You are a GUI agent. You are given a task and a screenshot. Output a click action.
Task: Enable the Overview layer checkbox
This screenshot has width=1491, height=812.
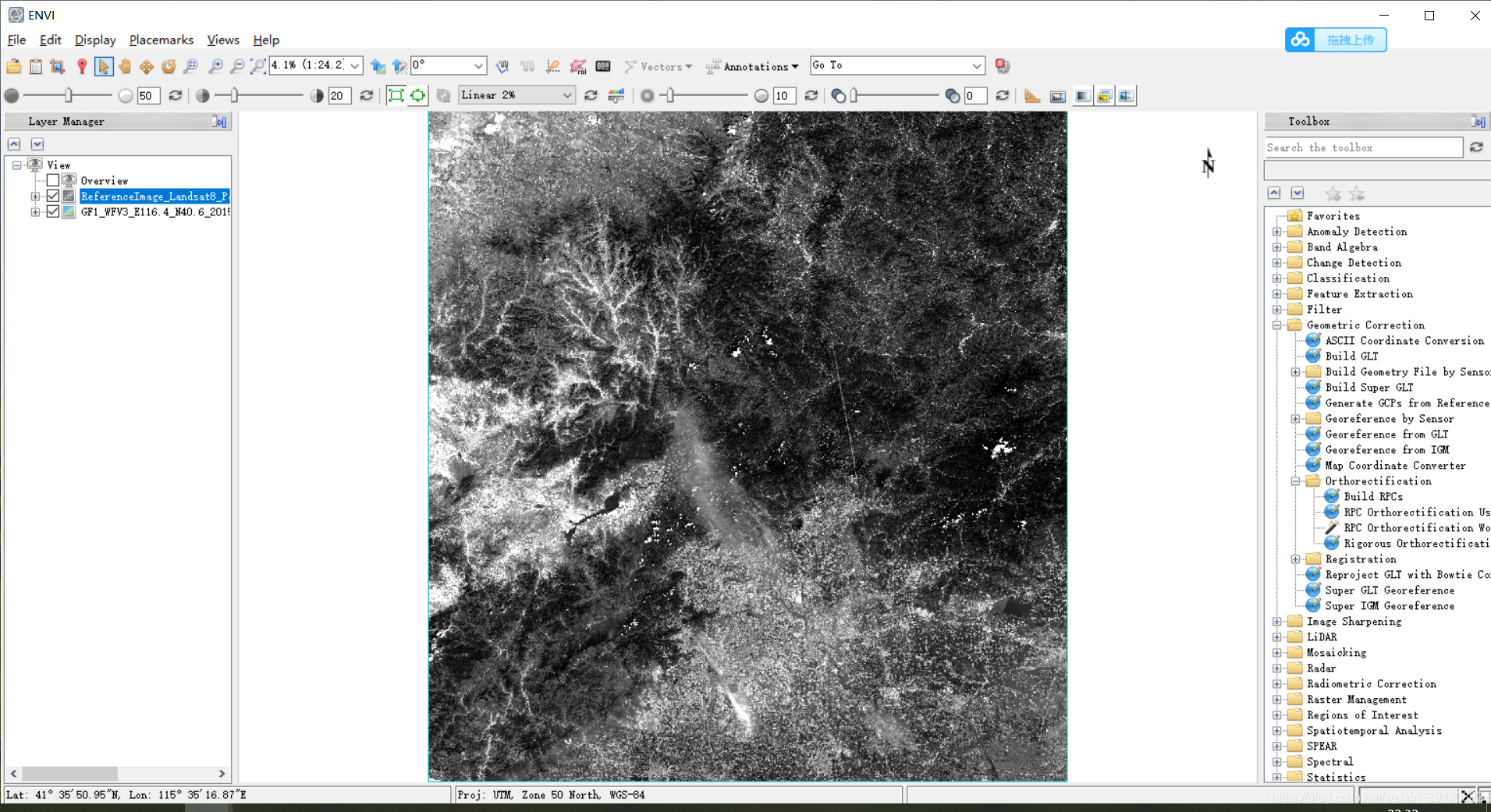coord(53,180)
